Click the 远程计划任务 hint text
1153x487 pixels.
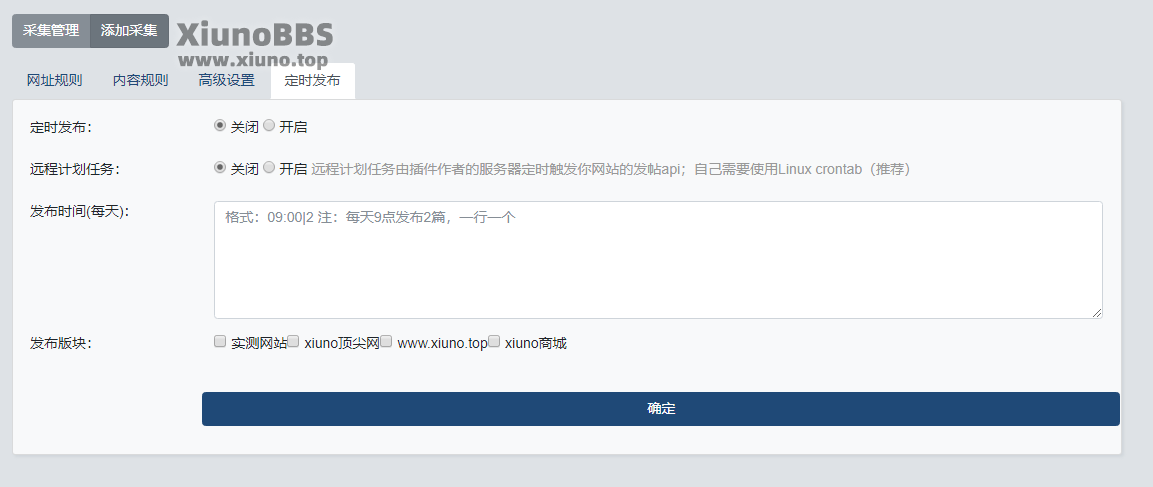tap(611, 169)
